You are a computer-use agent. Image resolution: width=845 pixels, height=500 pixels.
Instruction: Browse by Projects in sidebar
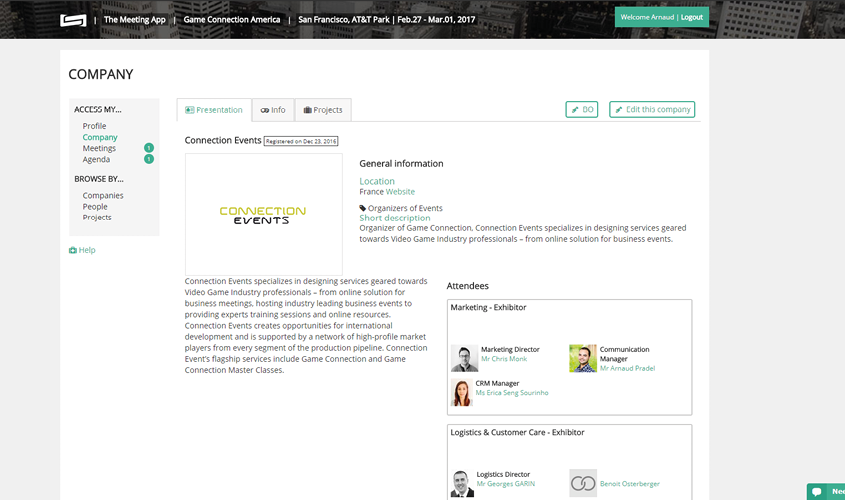pos(97,218)
